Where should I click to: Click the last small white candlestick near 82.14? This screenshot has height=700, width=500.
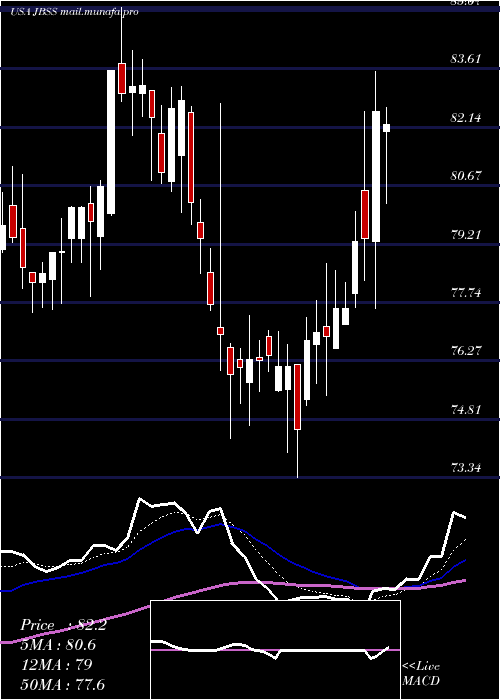tap(387, 128)
